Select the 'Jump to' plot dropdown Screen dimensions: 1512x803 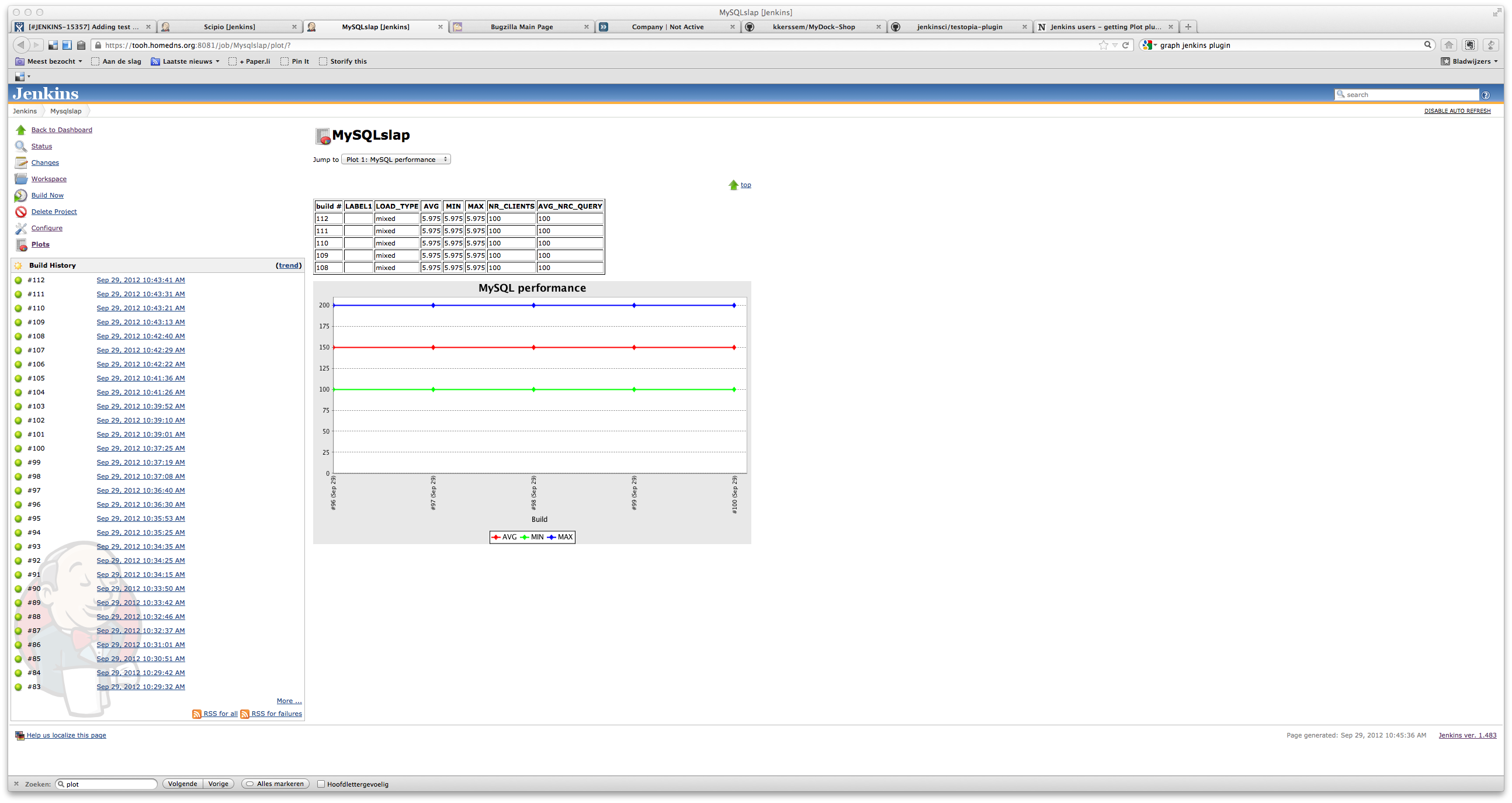click(x=397, y=159)
